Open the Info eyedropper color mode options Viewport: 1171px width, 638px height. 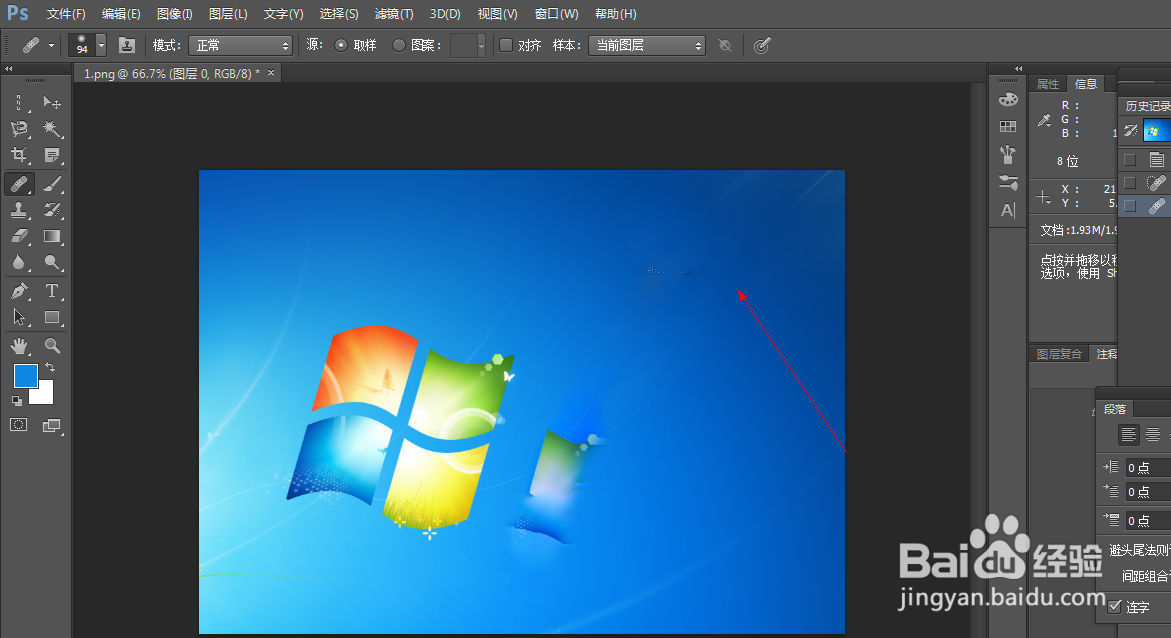[1045, 120]
